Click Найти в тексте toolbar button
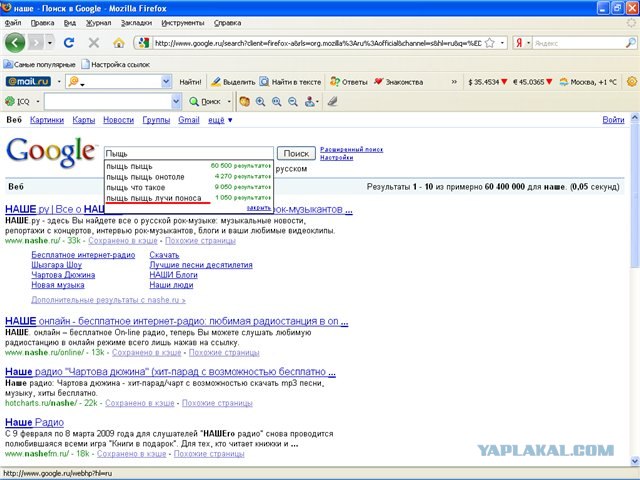 [291, 82]
